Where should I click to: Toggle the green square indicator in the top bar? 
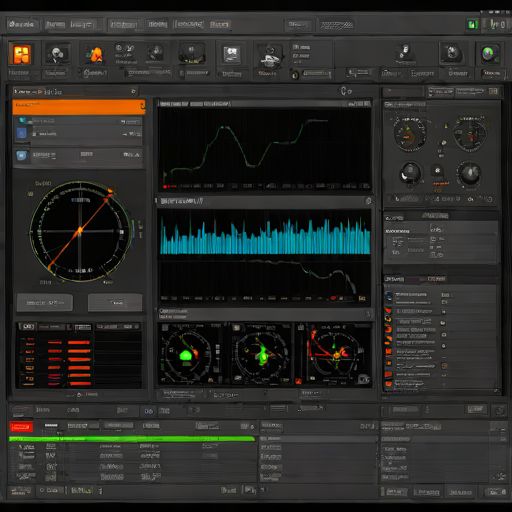472,24
